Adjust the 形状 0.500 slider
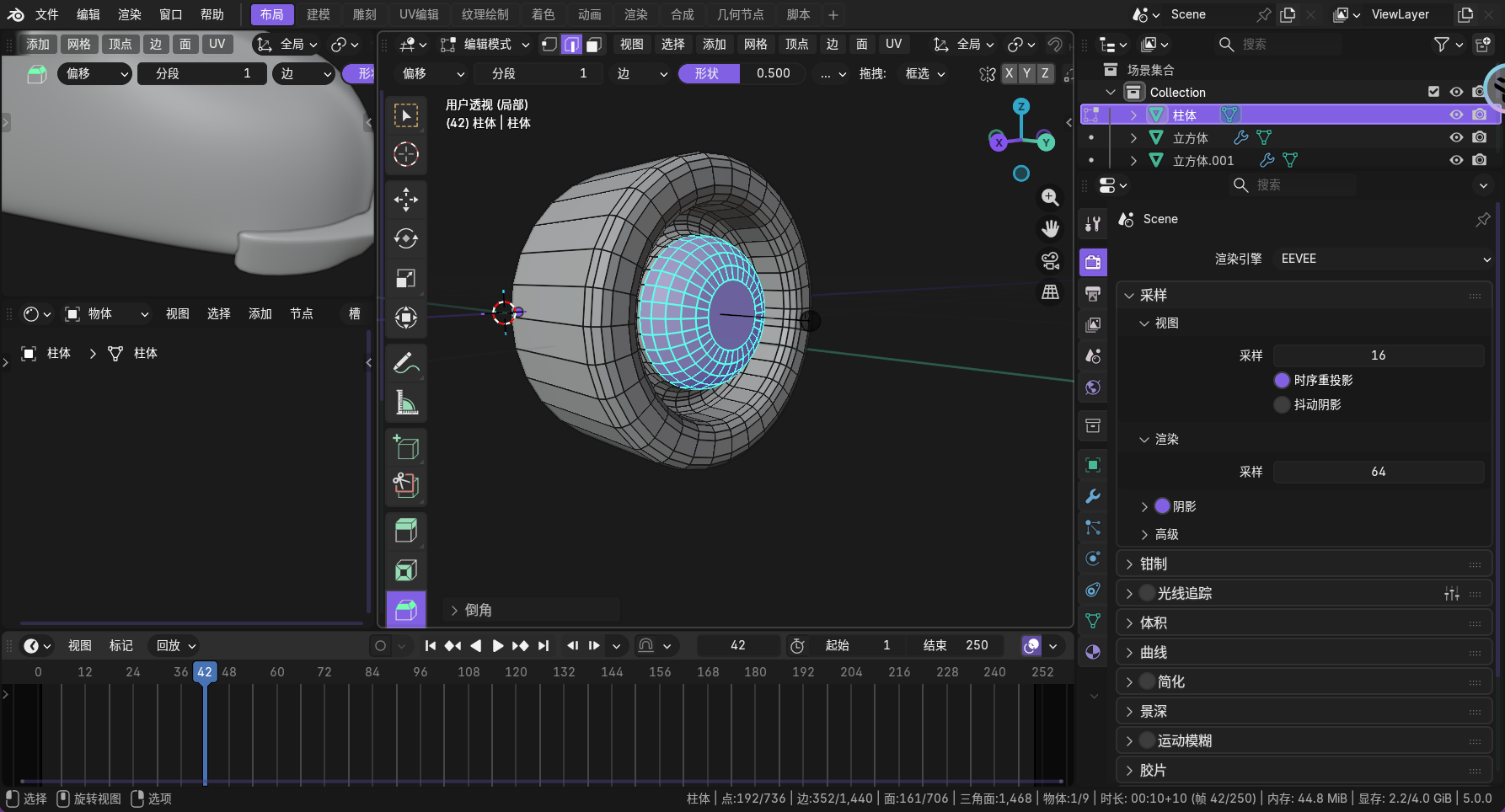 (x=742, y=73)
